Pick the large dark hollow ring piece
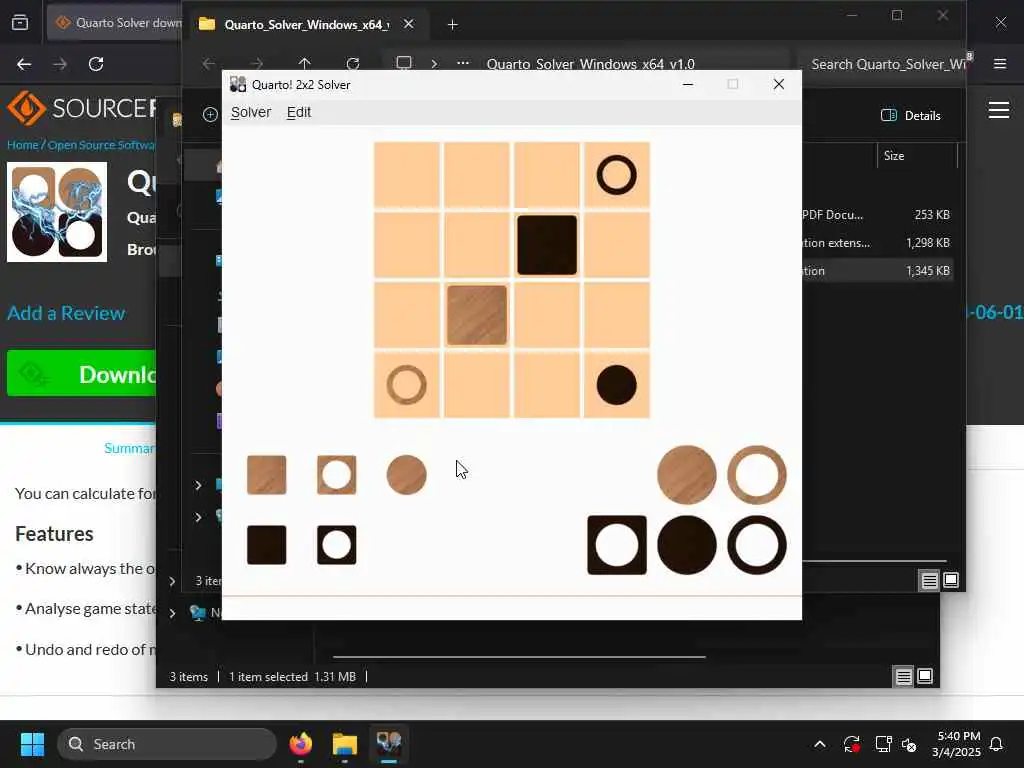The image size is (1024, 768). (x=757, y=545)
